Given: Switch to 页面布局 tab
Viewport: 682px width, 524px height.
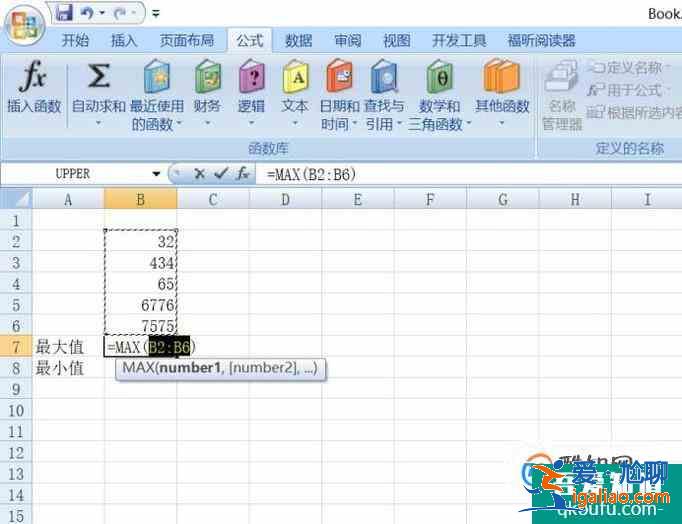Looking at the screenshot, I should pos(187,40).
